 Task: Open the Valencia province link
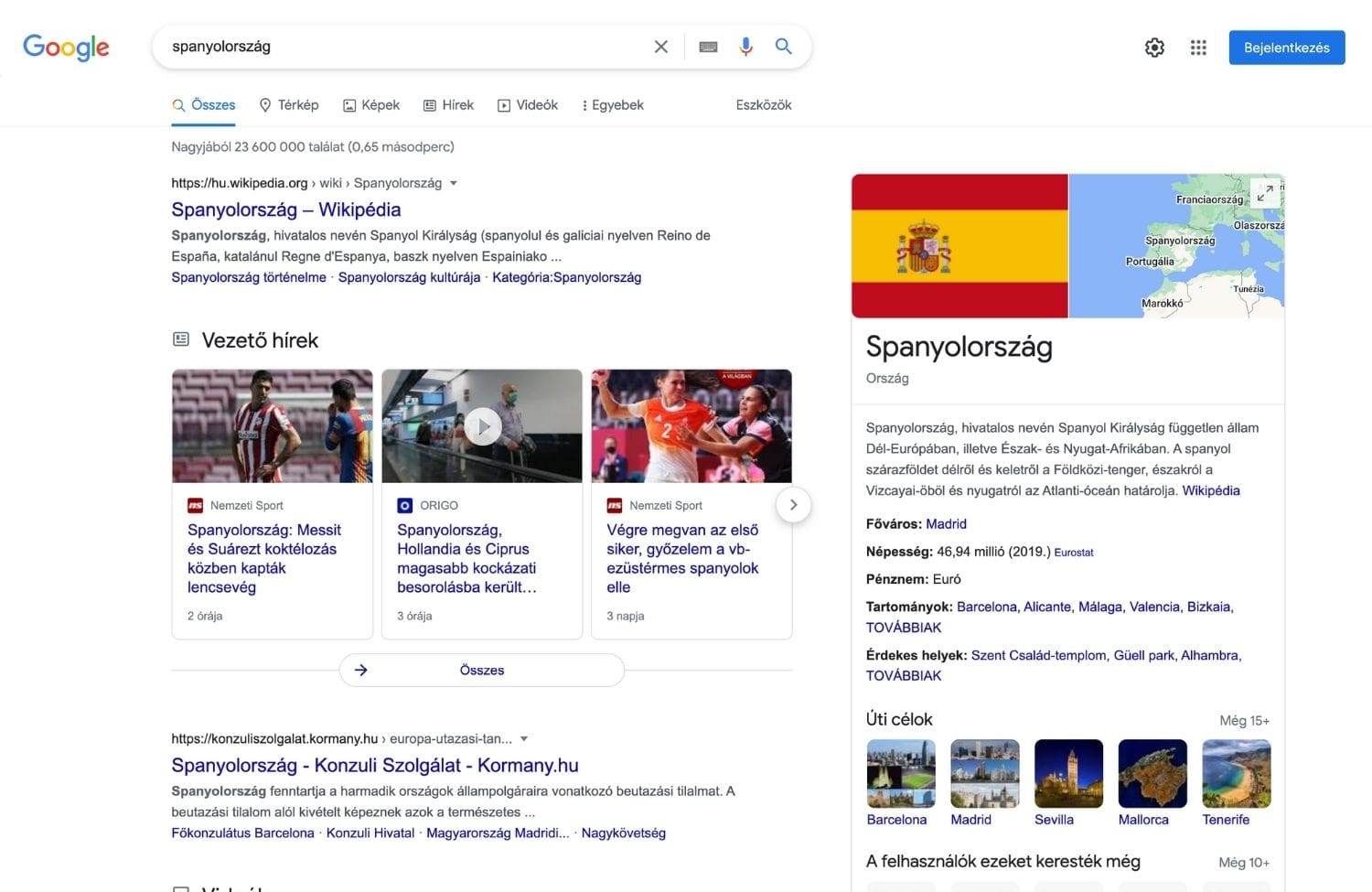pos(1154,607)
